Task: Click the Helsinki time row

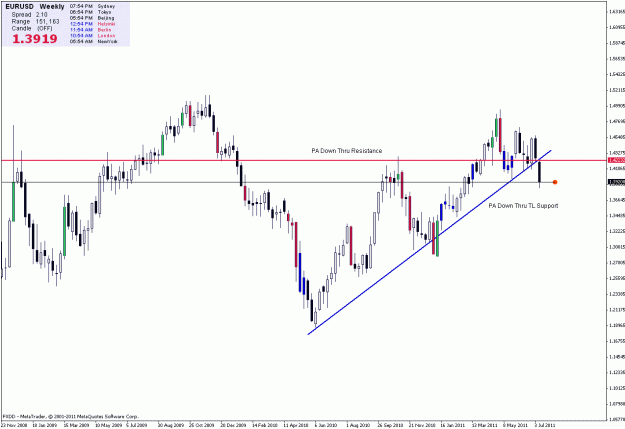Action: click(x=92, y=24)
